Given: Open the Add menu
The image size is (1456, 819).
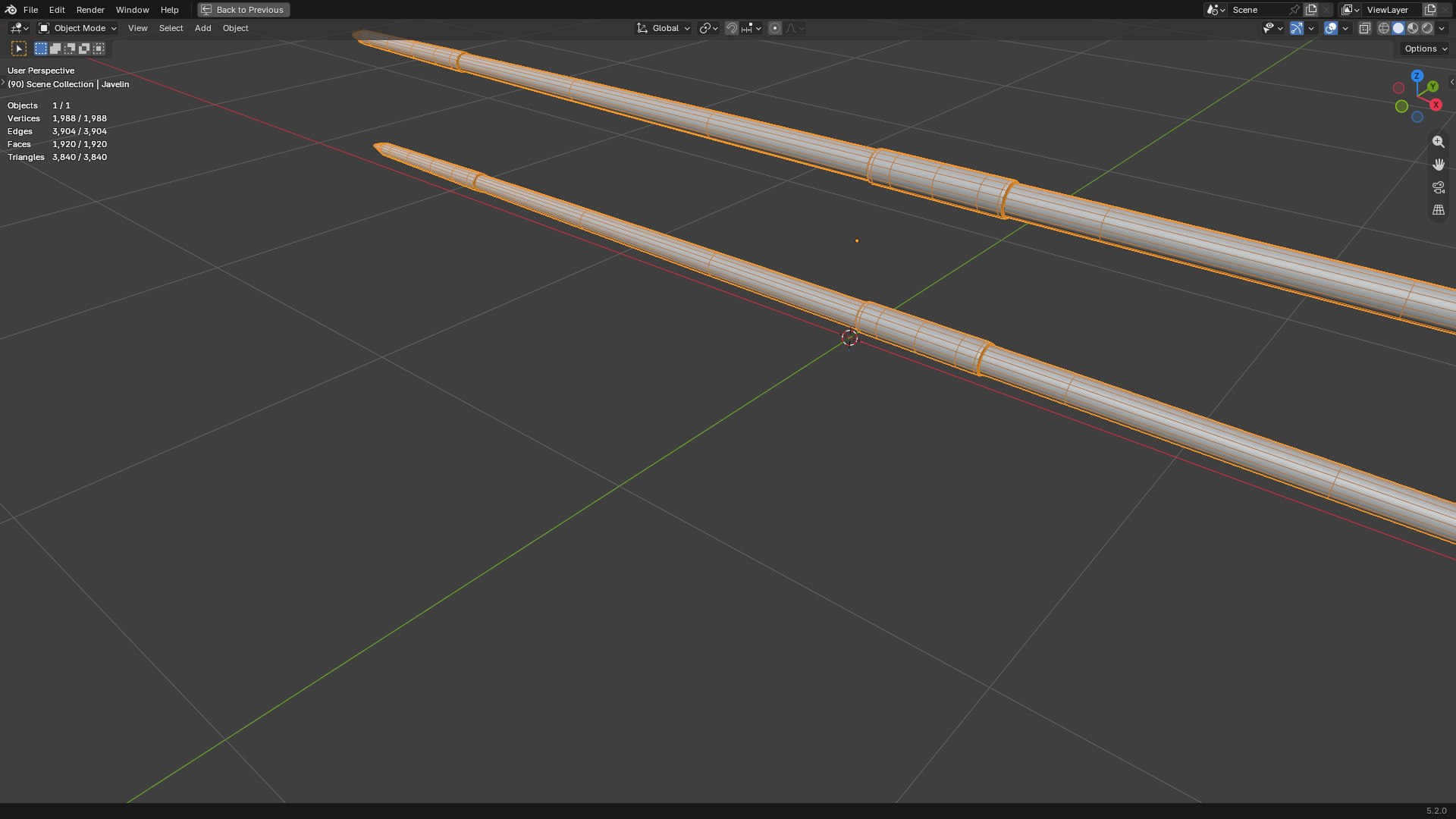Looking at the screenshot, I should (x=202, y=28).
